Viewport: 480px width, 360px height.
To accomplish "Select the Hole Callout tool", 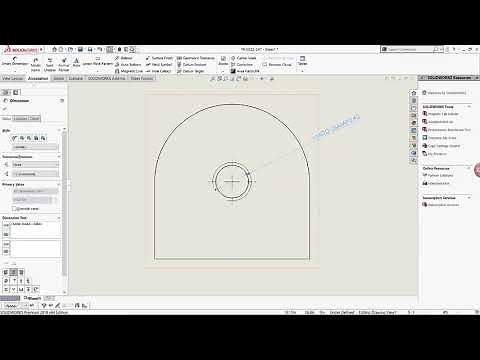I will (x=159, y=71).
